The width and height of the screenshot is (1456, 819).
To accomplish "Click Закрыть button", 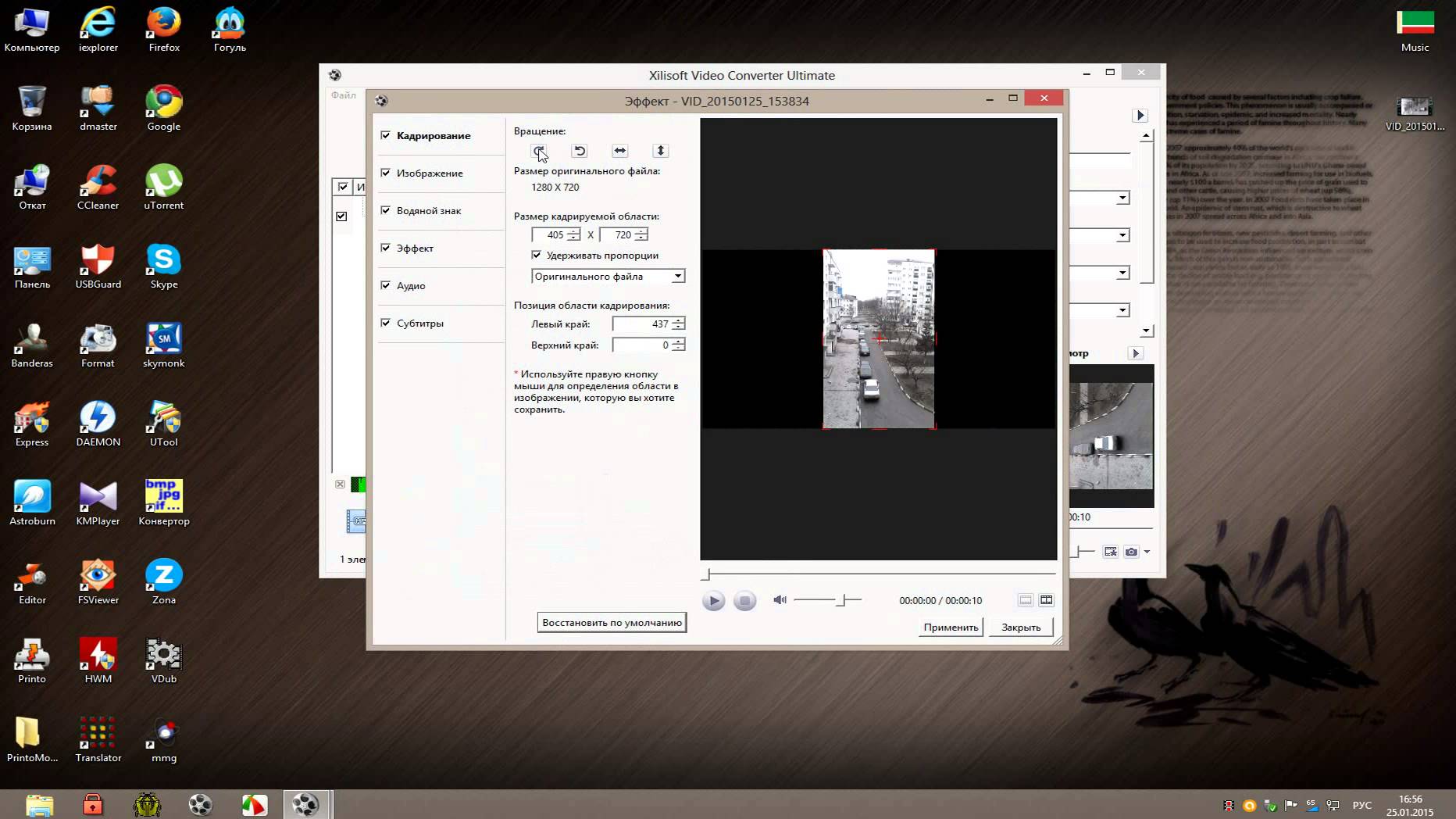I will (x=1021, y=627).
